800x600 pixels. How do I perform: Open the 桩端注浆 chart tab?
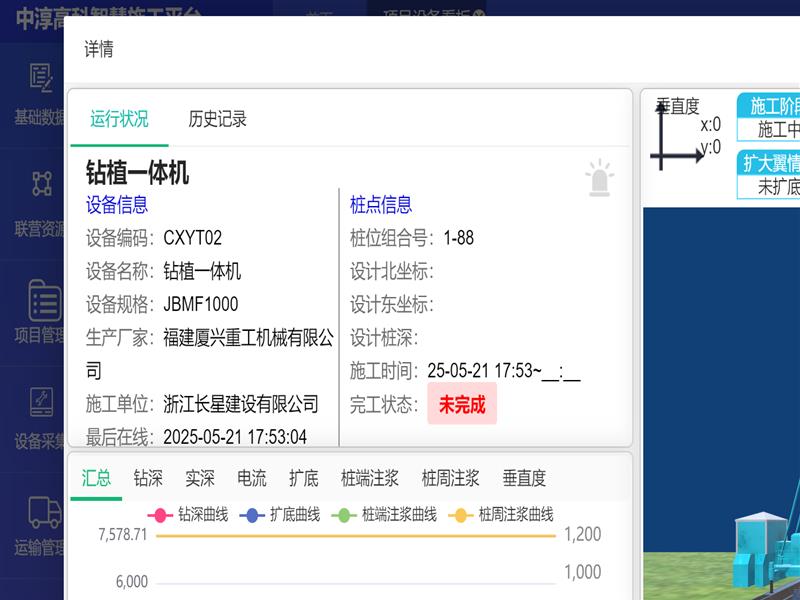pos(369,478)
